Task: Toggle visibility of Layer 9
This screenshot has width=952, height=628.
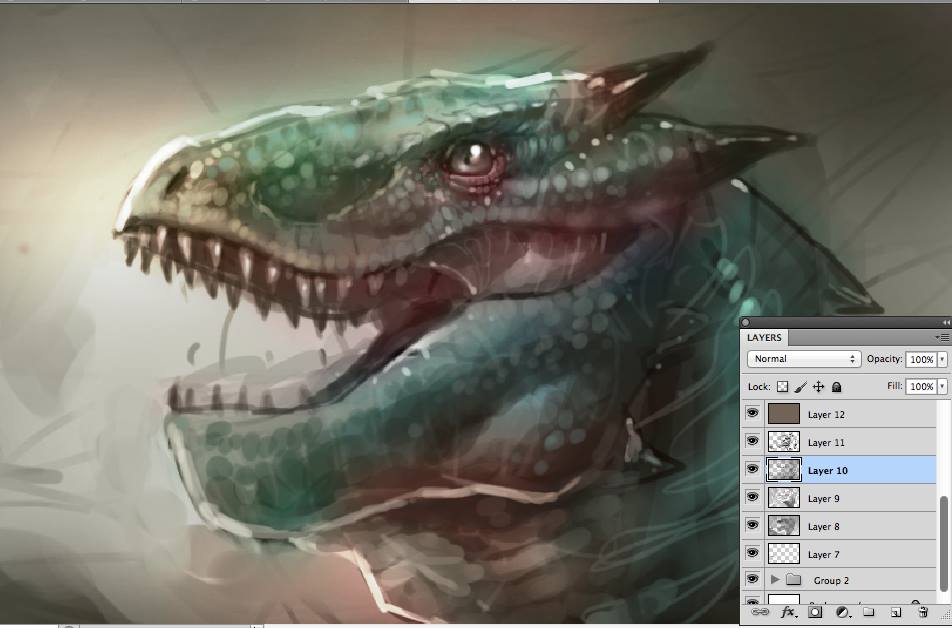Action: (x=752, y=497)
